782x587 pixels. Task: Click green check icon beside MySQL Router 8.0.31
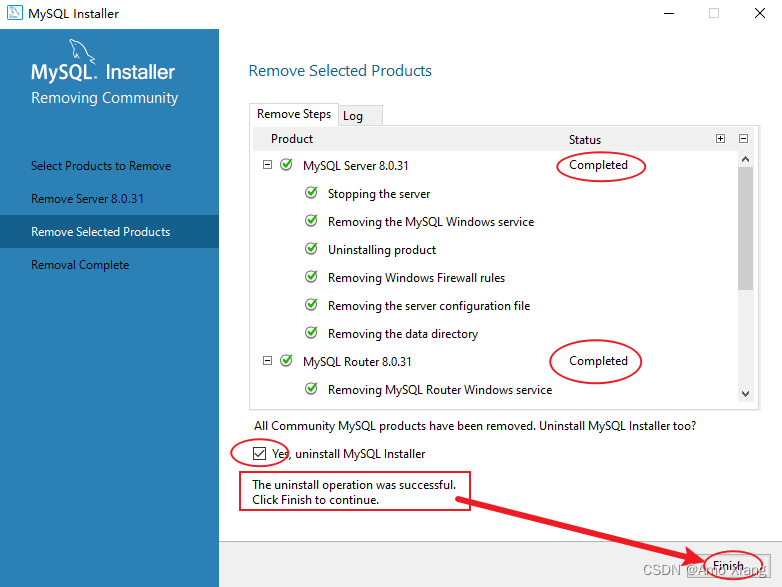point(286,361)
